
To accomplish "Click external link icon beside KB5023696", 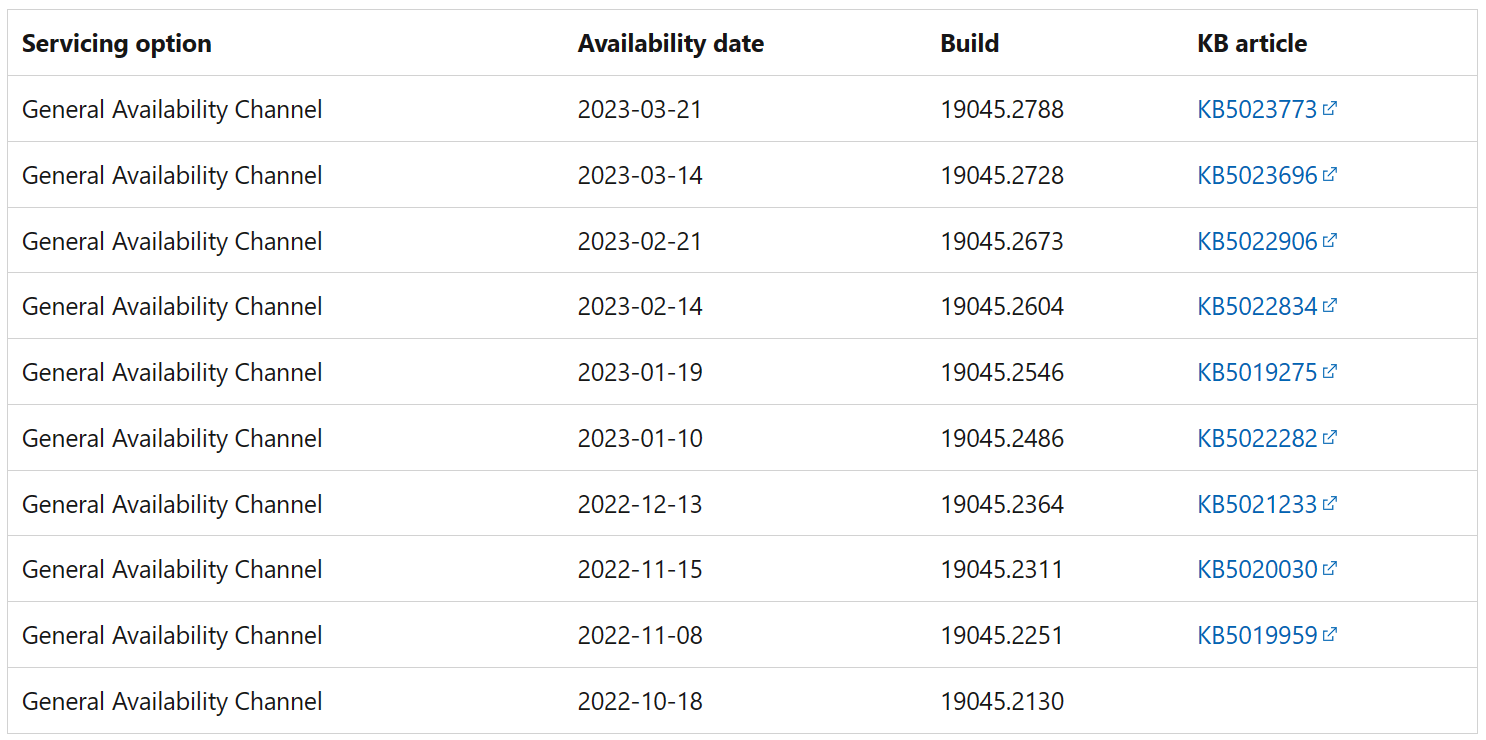I will (x=1329, y=174).
